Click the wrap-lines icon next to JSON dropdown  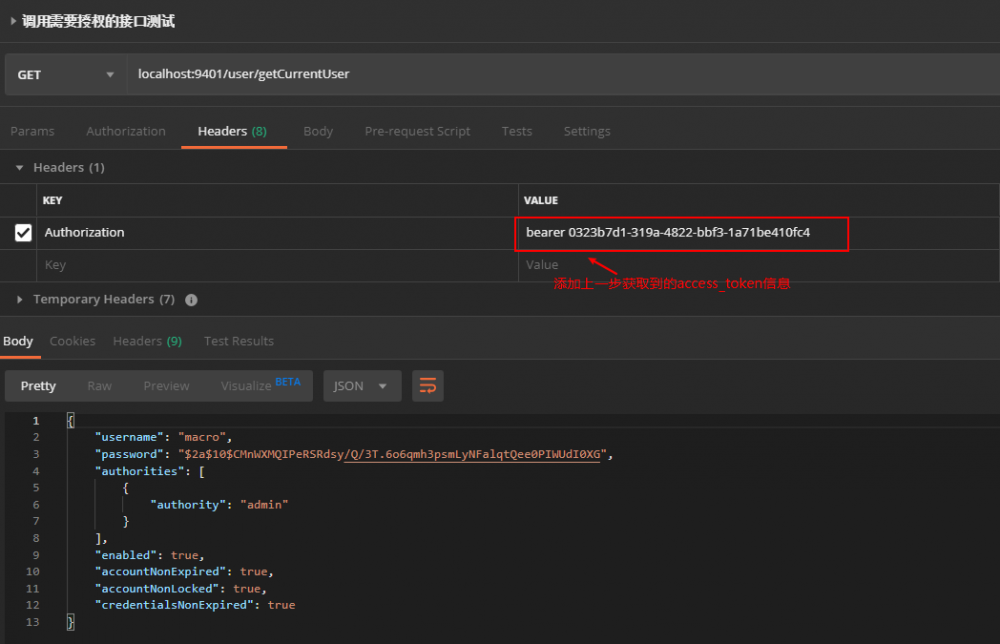428,385
